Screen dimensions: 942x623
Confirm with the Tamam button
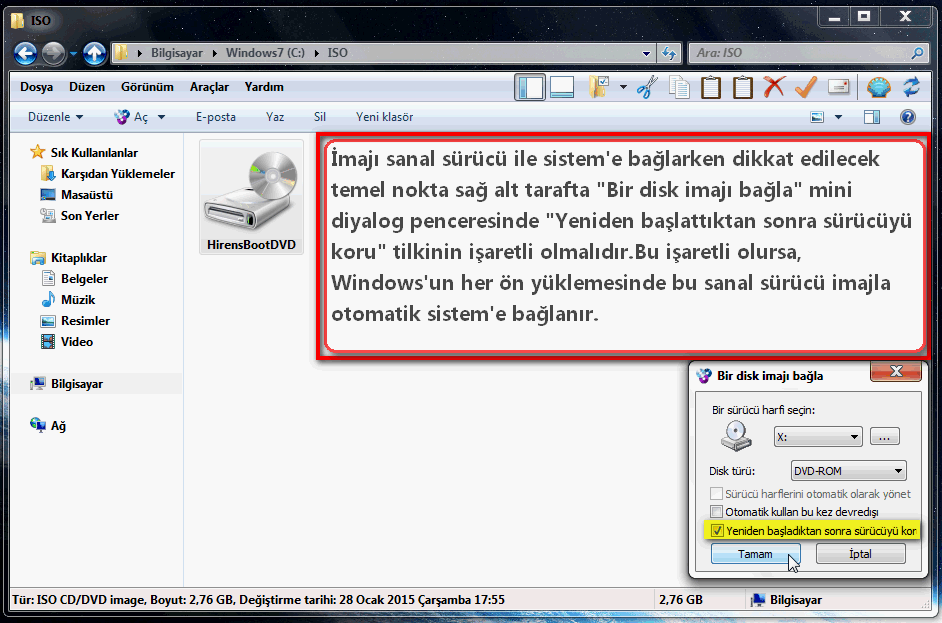tap(755, 554)
